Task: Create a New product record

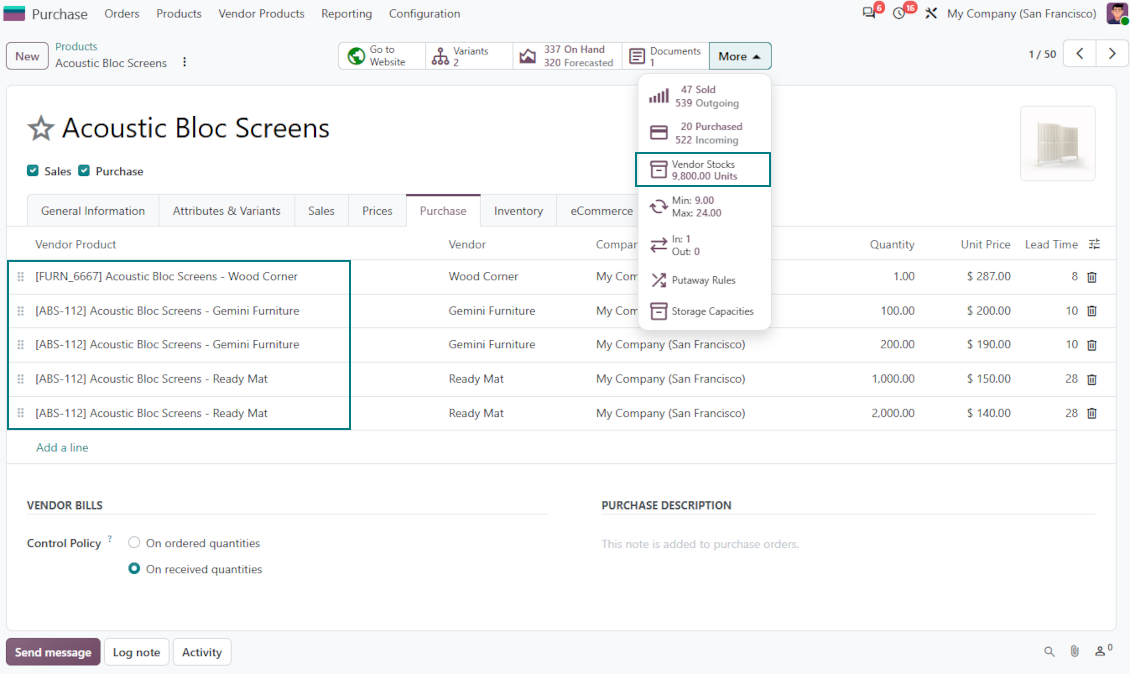Action: [27, 56]
